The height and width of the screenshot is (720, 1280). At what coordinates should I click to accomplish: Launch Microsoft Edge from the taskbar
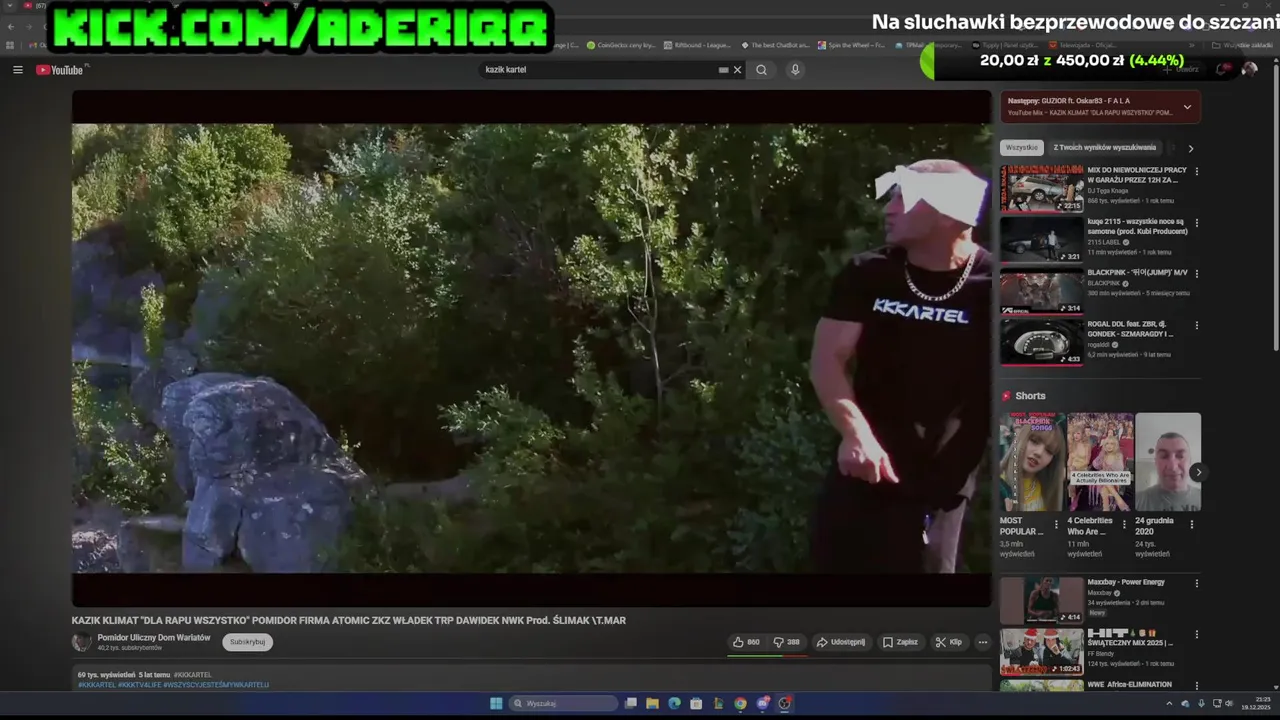[675, 703]
